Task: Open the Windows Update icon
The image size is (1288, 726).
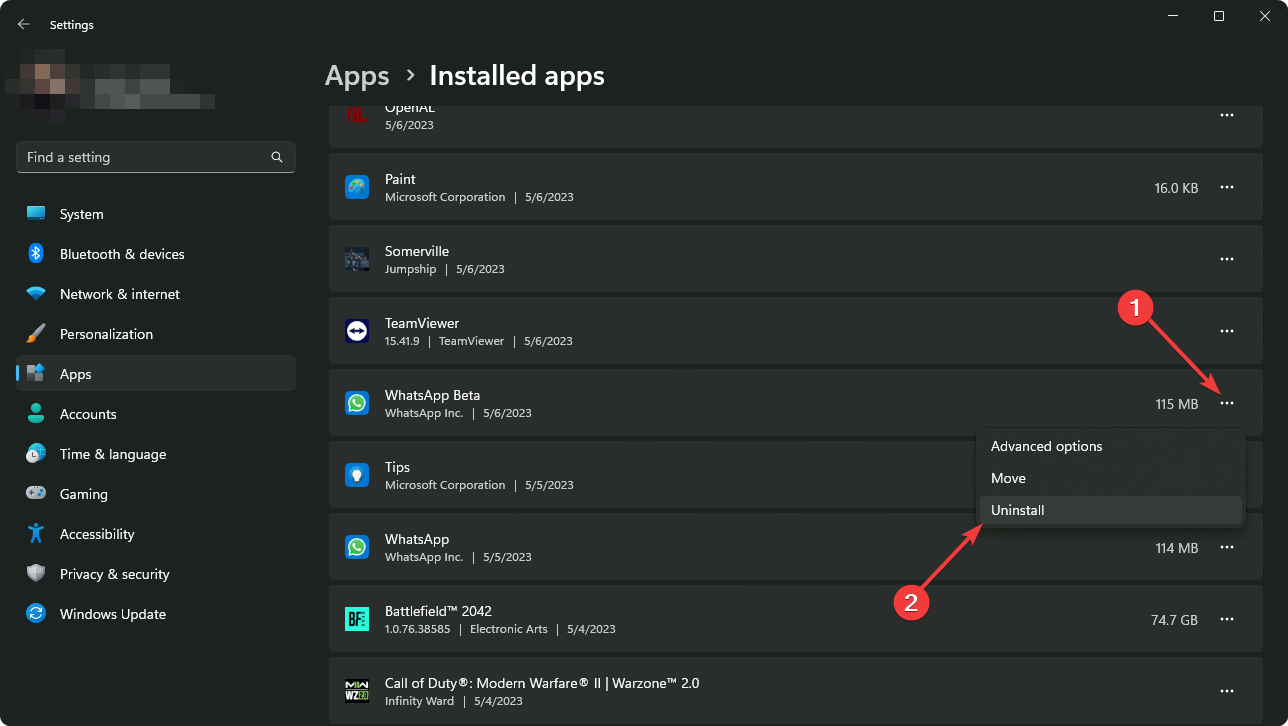Action: (x=36, y=613)
